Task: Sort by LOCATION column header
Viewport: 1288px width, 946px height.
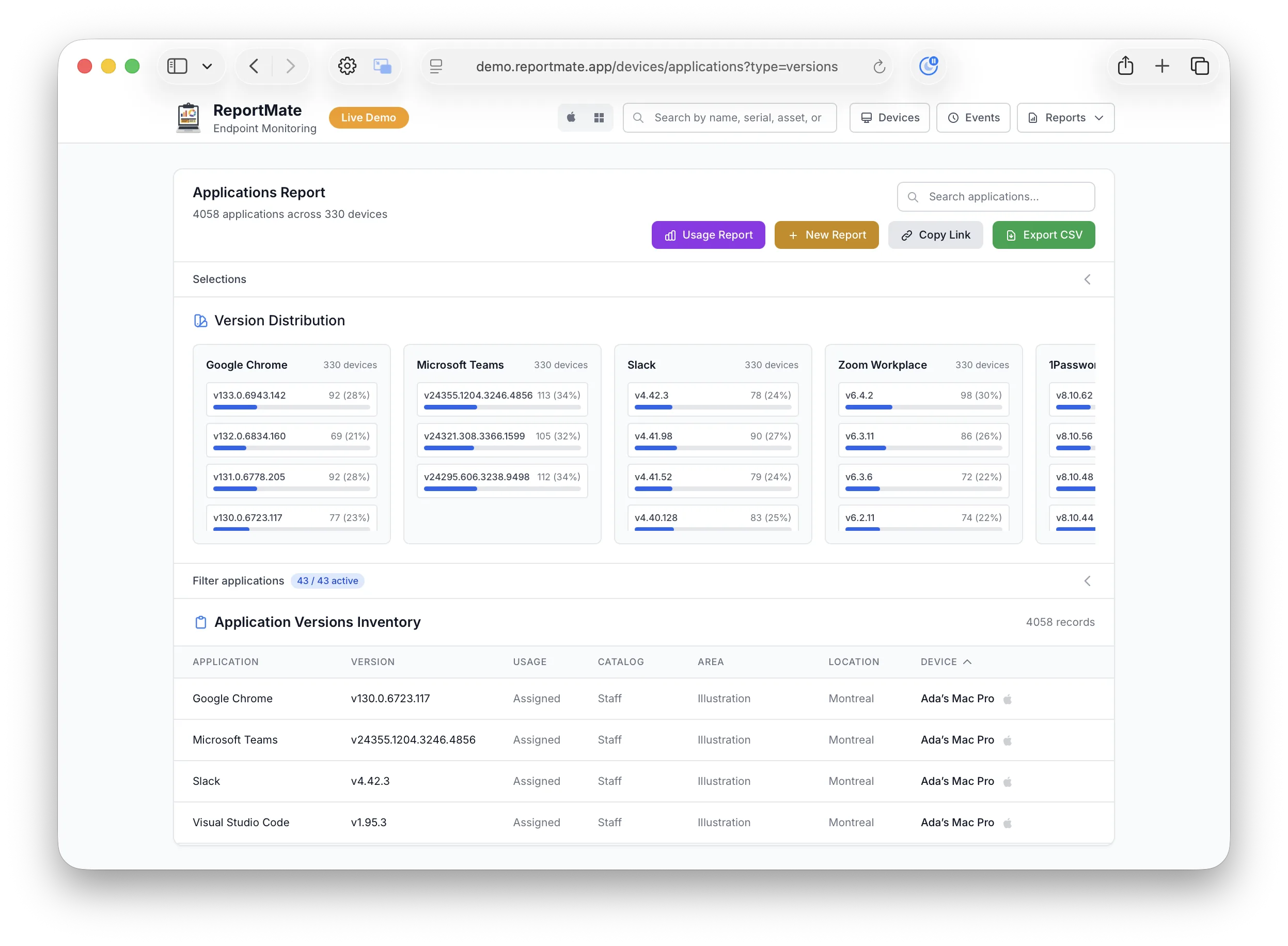Action: (x=854, y=662)
